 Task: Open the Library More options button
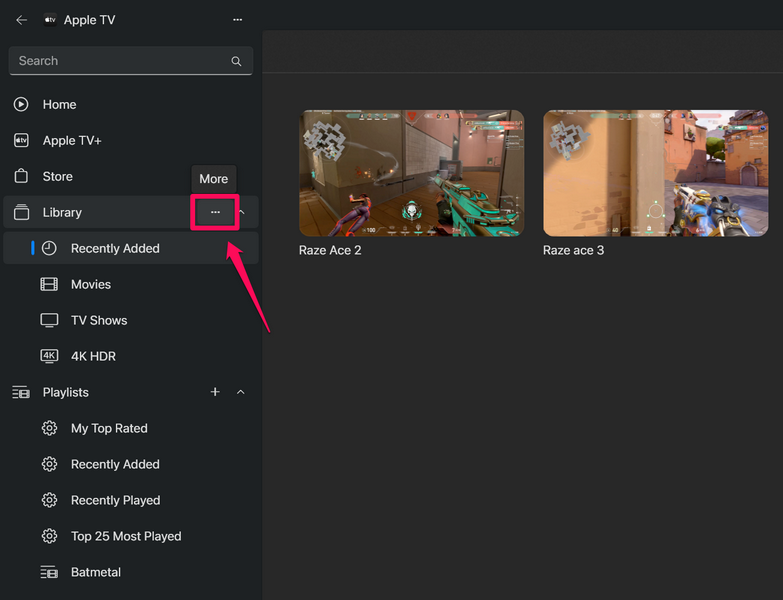[x=215, y=212]
